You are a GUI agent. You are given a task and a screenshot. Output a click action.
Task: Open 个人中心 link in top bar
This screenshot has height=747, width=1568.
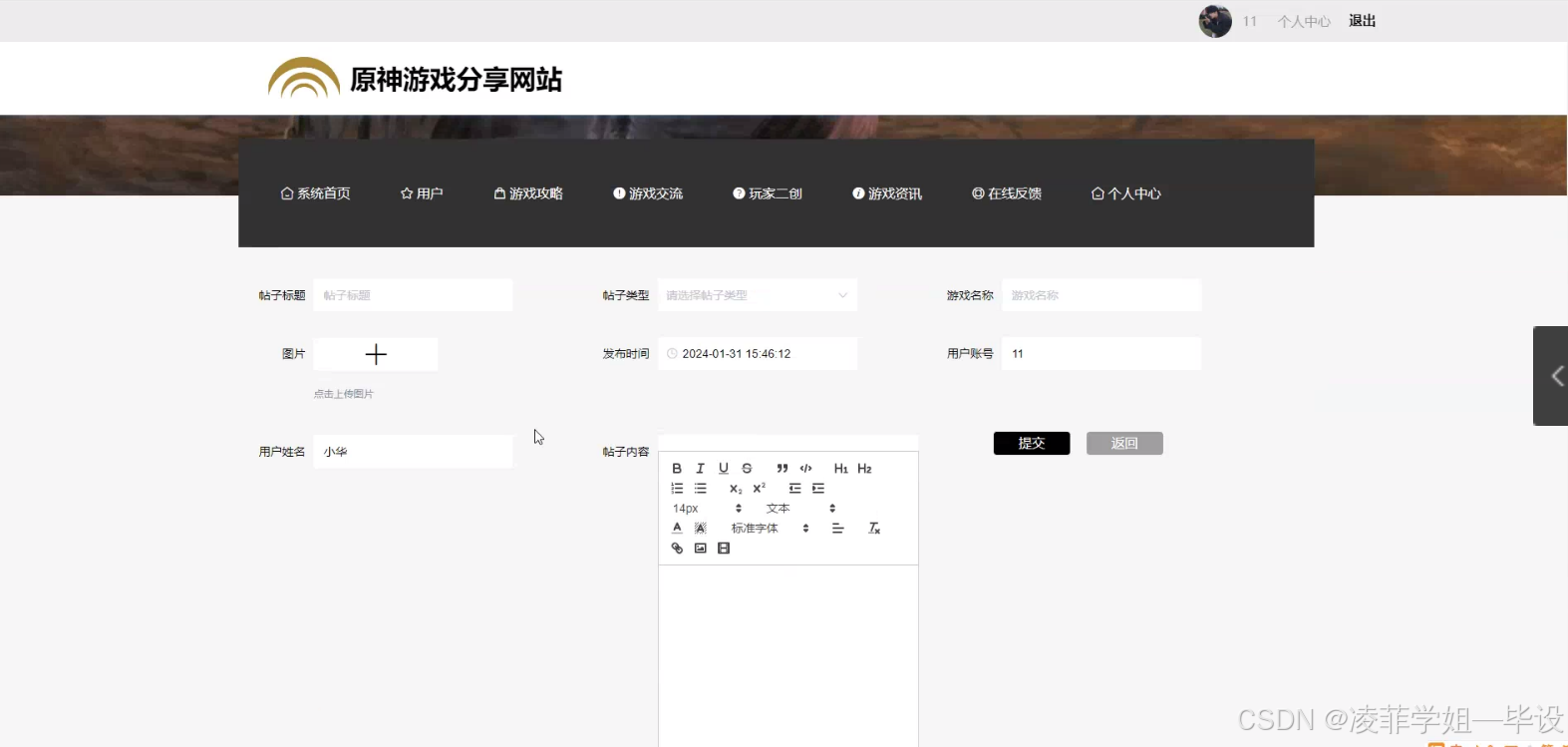(1304, 21)
